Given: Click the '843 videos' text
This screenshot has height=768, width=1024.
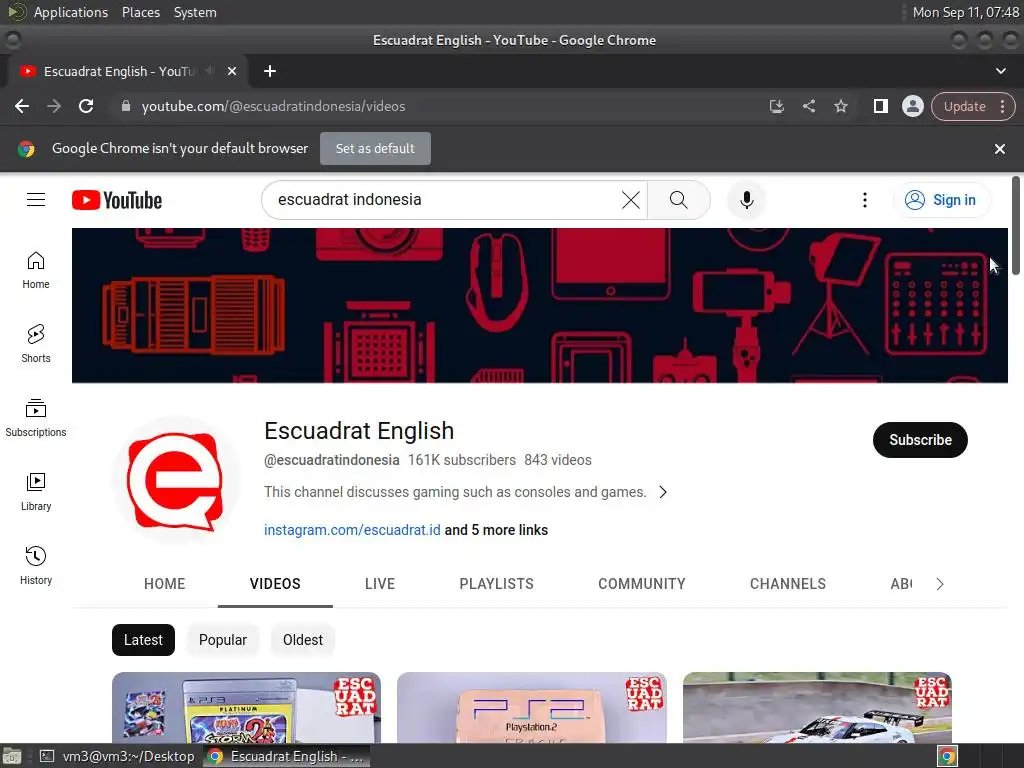Looking at the screenshot, I should pos(558,460).
